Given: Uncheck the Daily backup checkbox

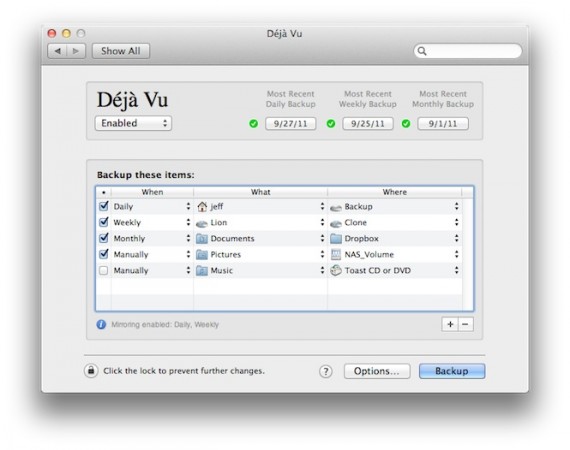Looking at the screenshot, I should point(104,206).
